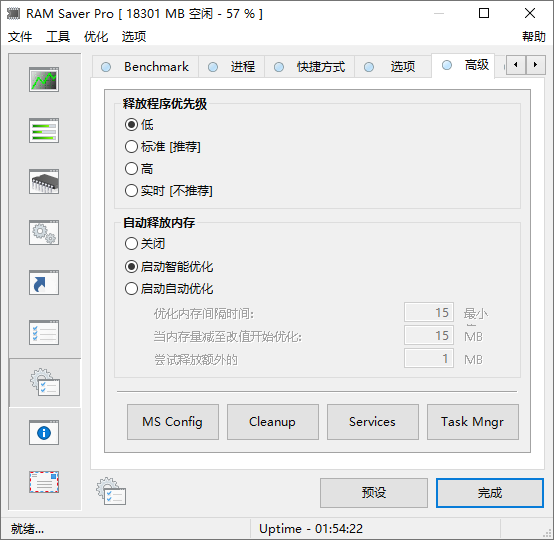
Task: Open the blue info sidebar icon
Action: 44,433
